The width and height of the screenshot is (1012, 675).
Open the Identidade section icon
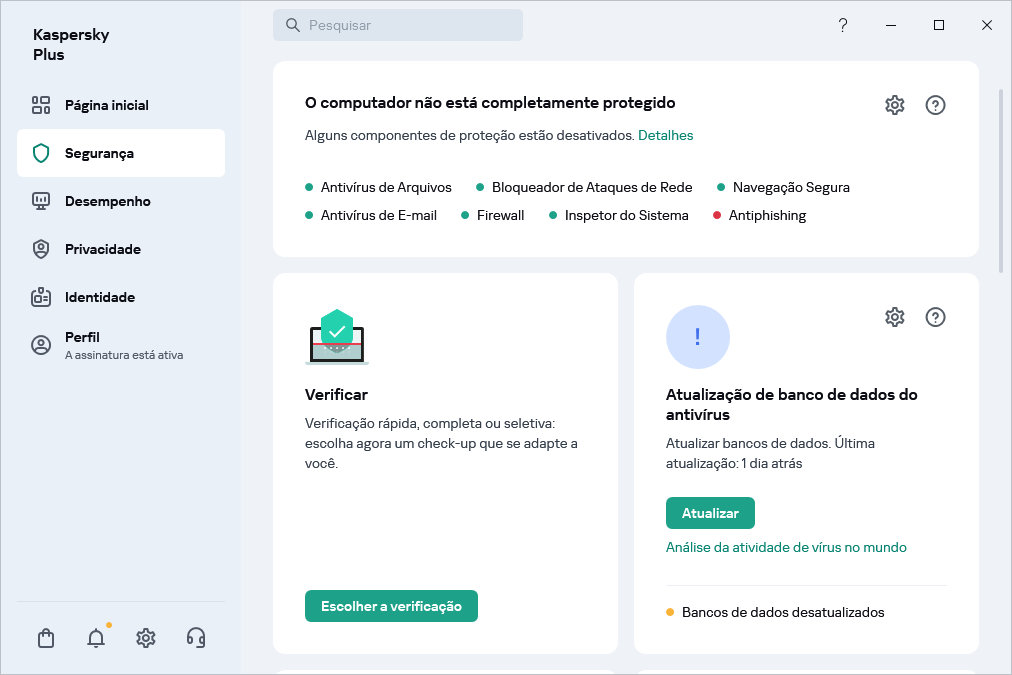(x=40, y=297)
